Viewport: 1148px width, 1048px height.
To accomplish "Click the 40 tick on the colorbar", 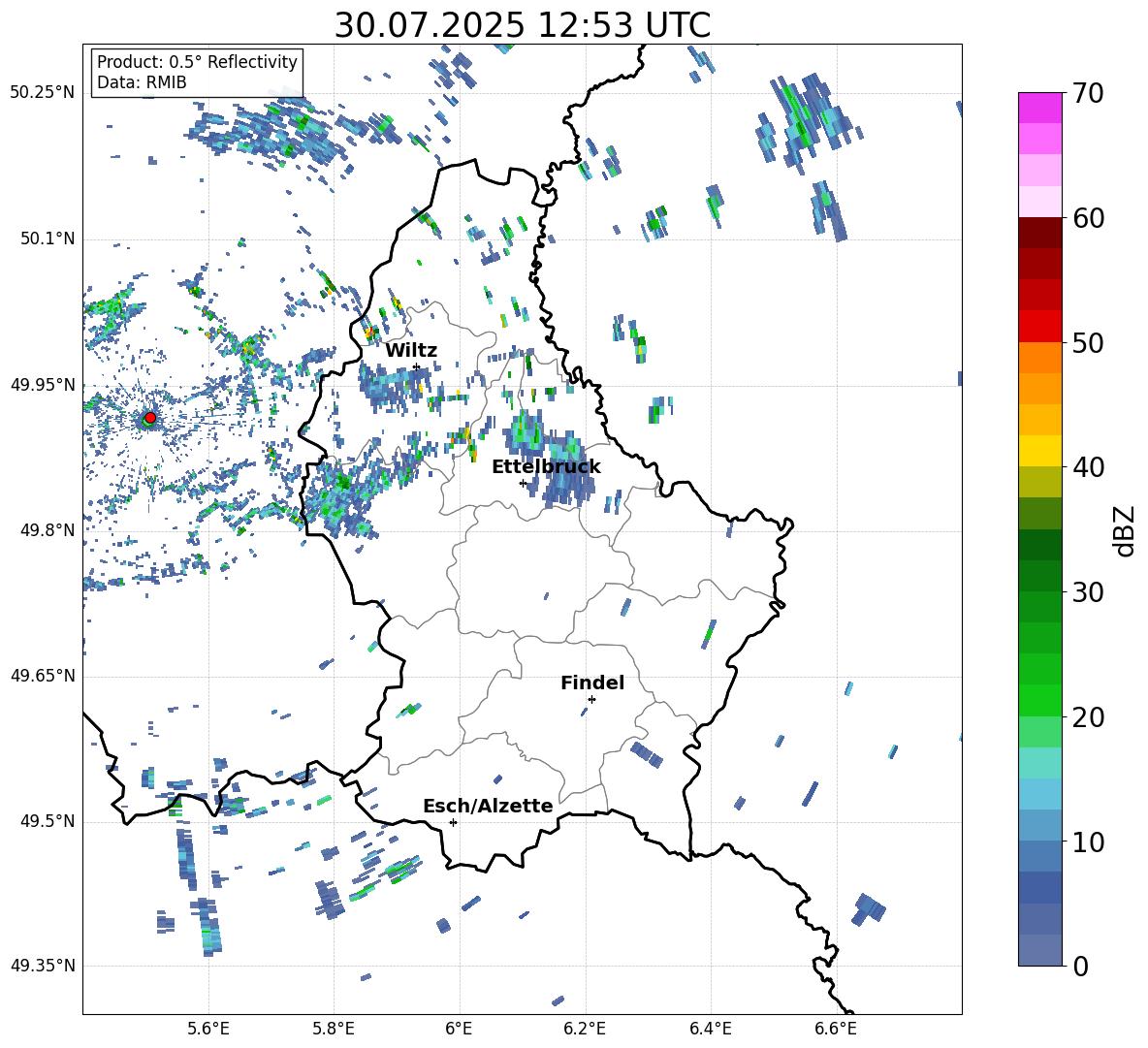I will (x=1088, y=467).
